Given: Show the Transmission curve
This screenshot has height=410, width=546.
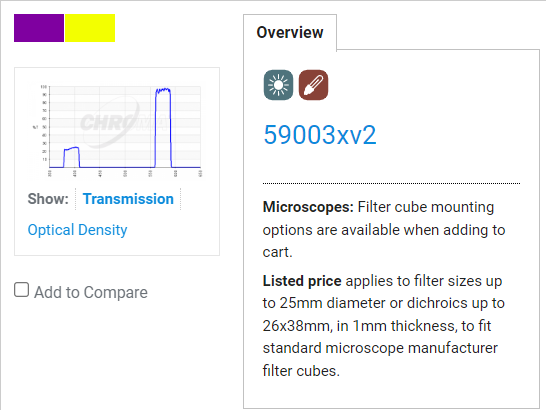Looking at the screenshot, I should tap(128, 199).
